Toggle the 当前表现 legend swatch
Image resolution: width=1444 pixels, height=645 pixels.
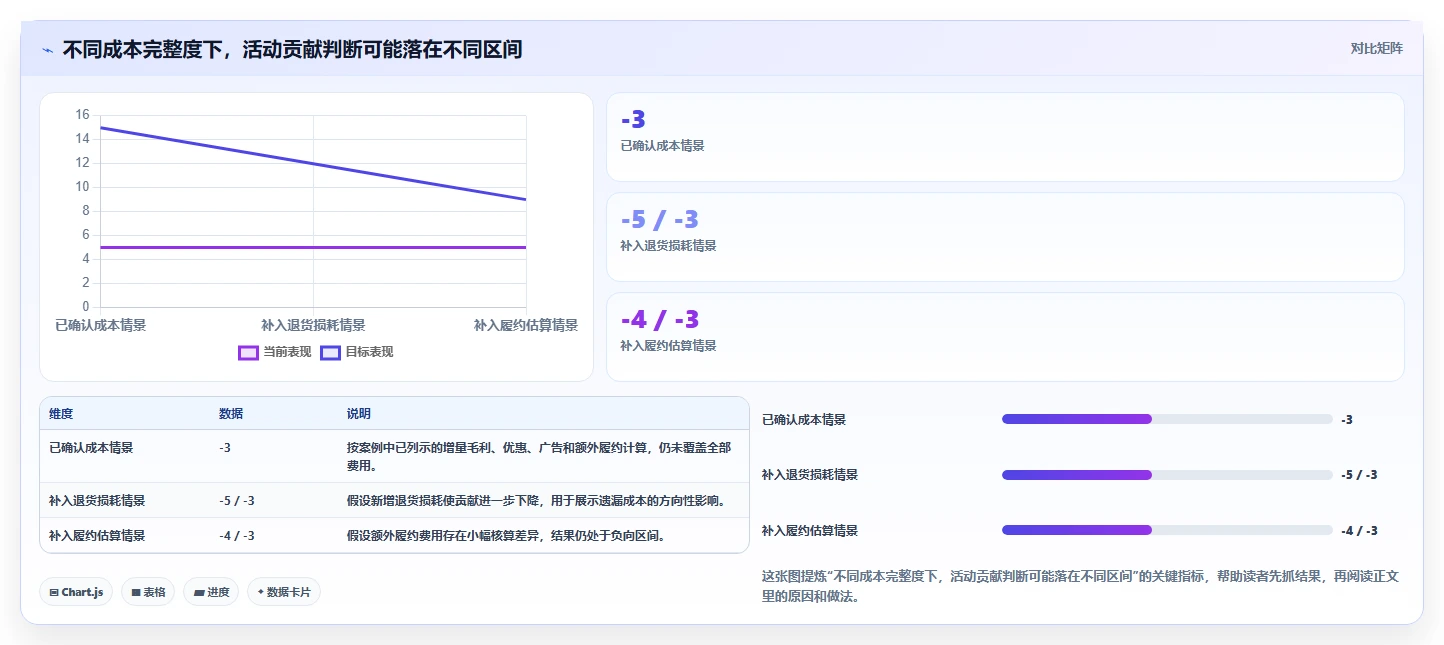[249, 352]
